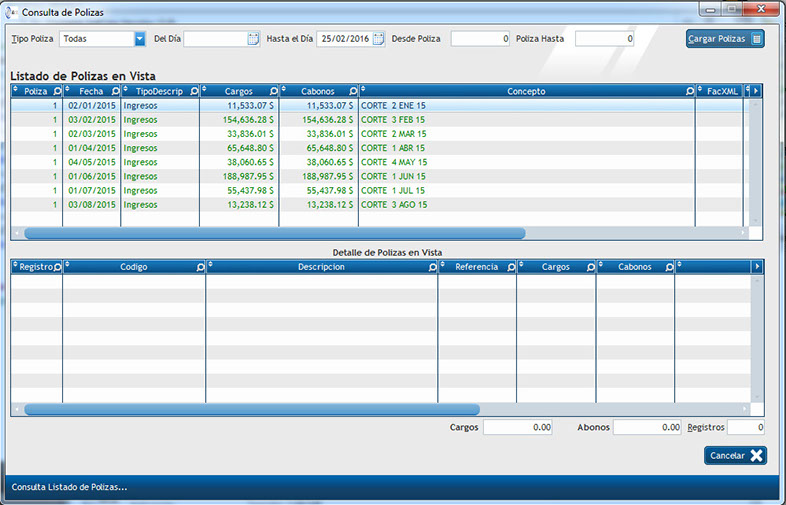Screen dimensions: 786x505
Task: Click search icon in Fecha column header
Action: point(114,91)
